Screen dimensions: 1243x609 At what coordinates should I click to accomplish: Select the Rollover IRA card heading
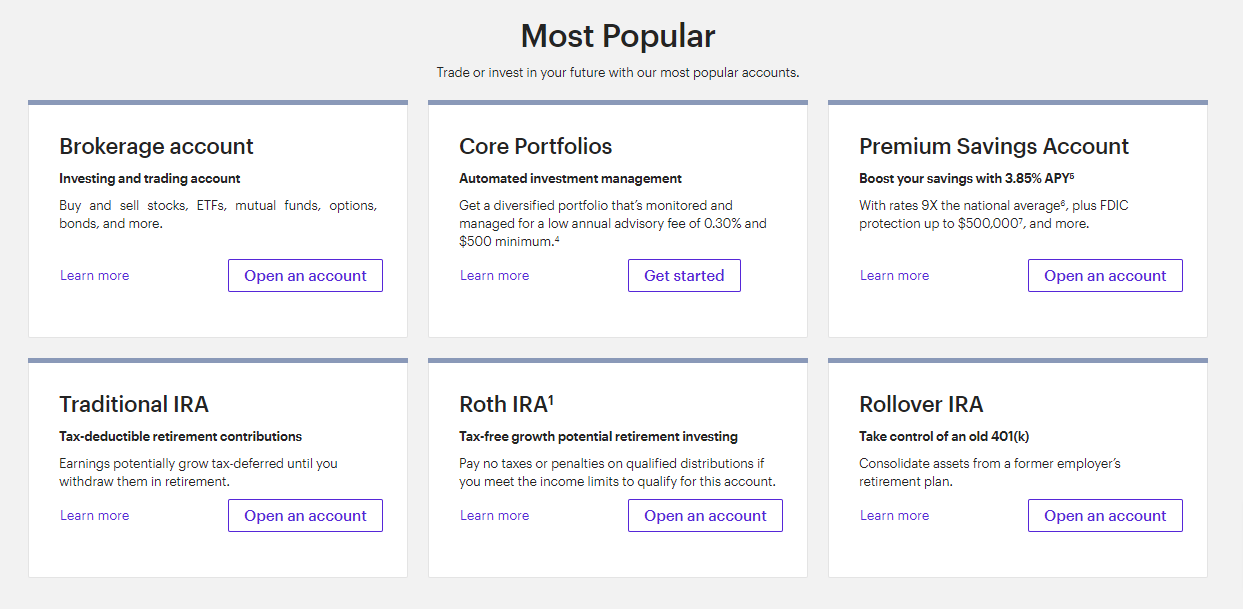(x=921, y=405)
